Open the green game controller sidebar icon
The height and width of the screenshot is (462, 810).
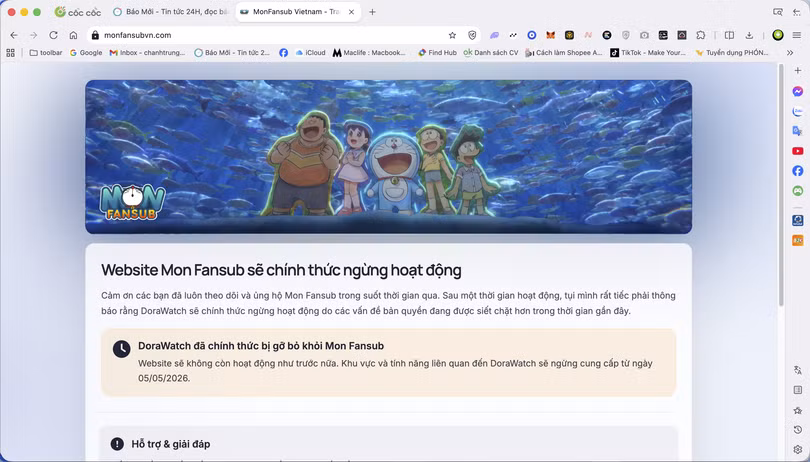coord(798,191)
